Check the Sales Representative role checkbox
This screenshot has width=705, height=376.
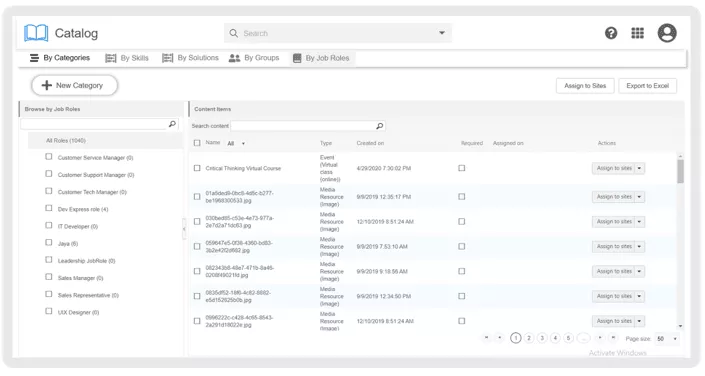(49, 294)
